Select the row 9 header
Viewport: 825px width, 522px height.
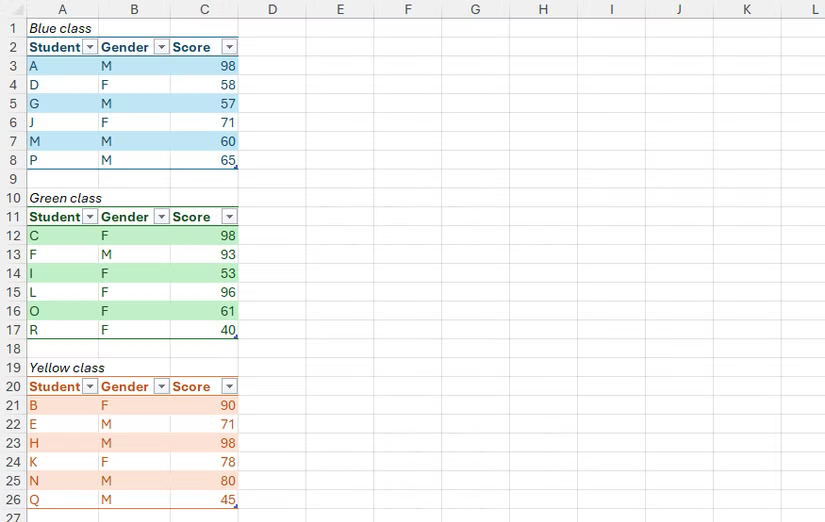click(x=13, y=179)
